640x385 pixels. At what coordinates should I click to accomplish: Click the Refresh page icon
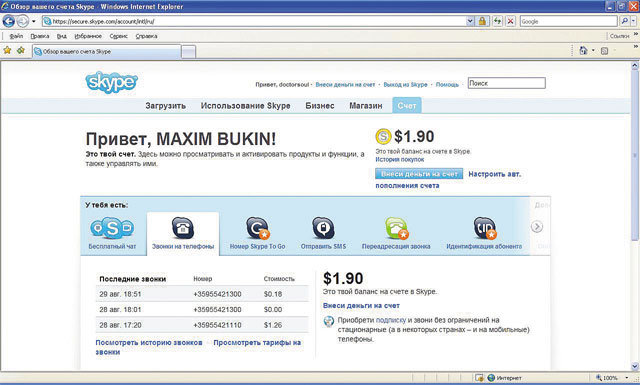click(497, 21)
